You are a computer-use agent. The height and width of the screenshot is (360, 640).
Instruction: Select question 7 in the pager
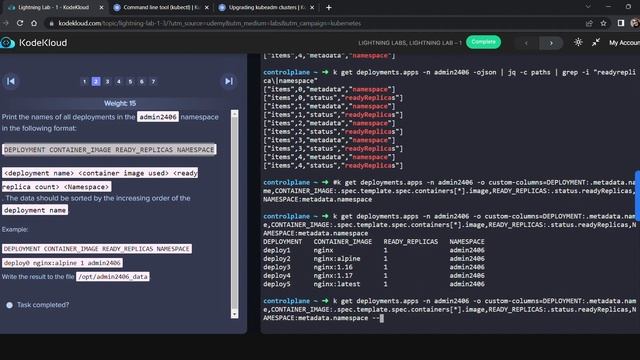pos(153,81)
